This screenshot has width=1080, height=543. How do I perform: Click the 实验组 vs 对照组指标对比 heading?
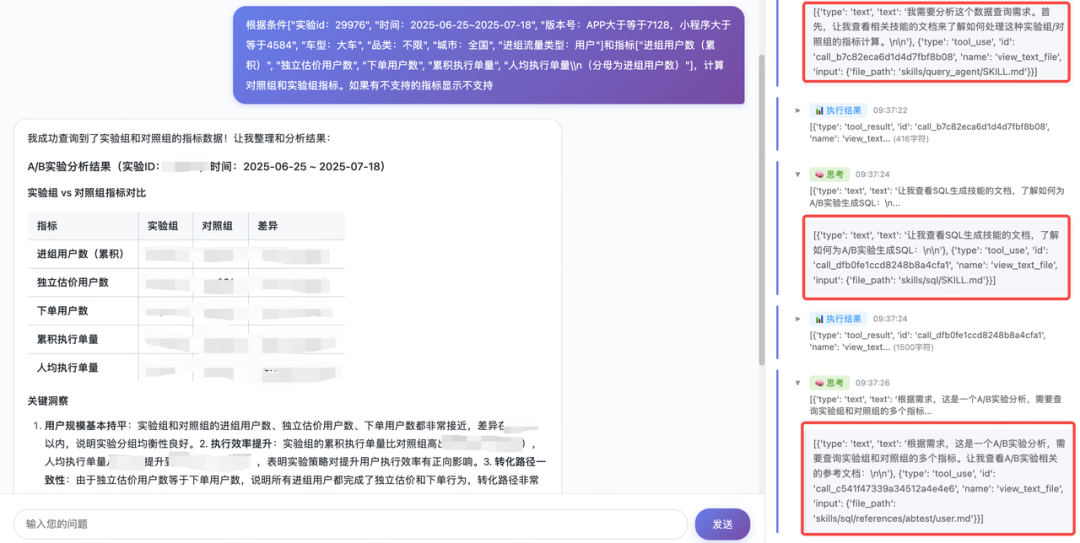coord(87,193)
